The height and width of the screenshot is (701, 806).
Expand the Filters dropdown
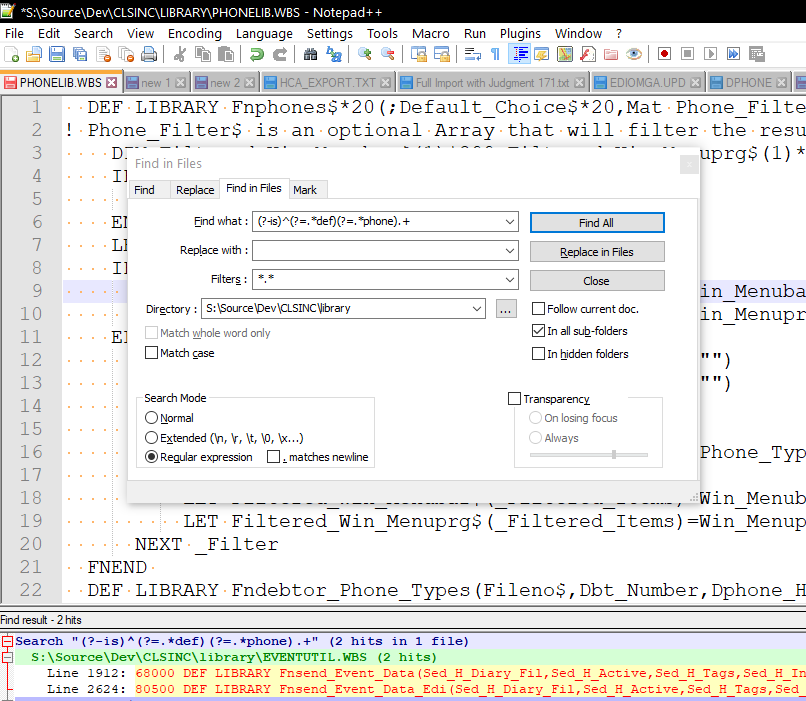tap(509, 280)
